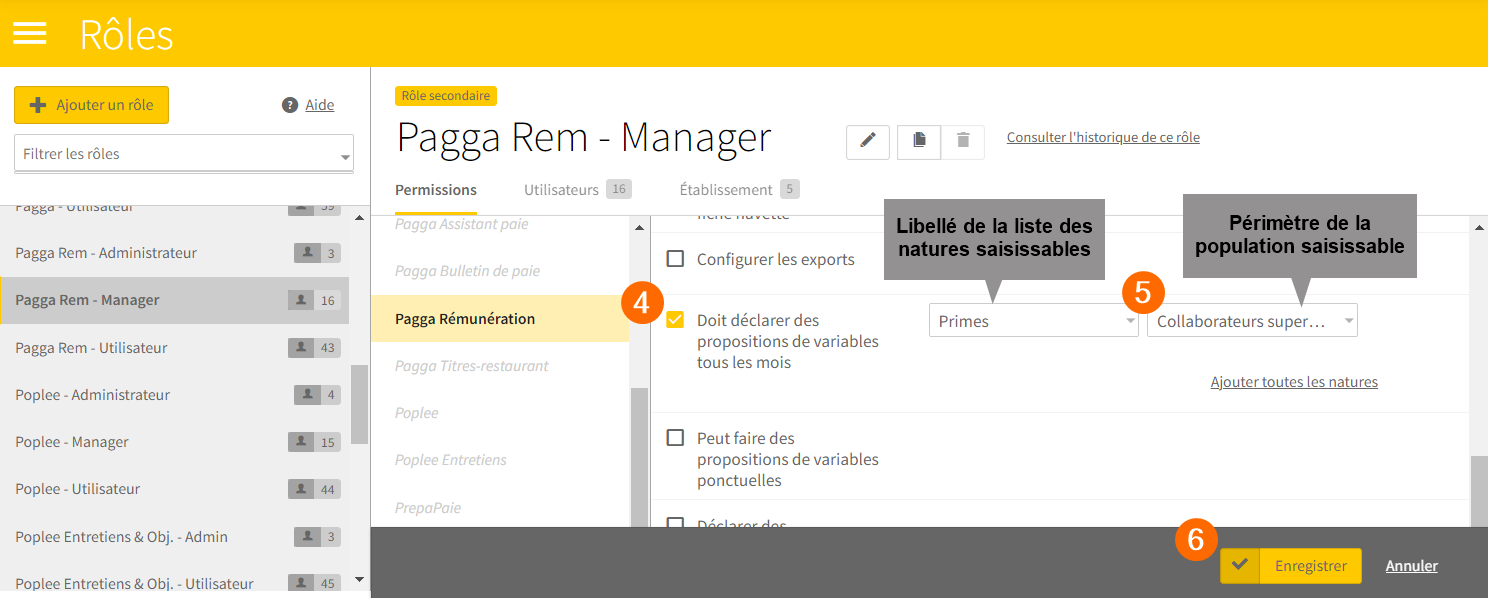This screenshot has height=598, width=1488.
Task: Check the Configurer les exports checkbox
Action: (x=676, y=259)
